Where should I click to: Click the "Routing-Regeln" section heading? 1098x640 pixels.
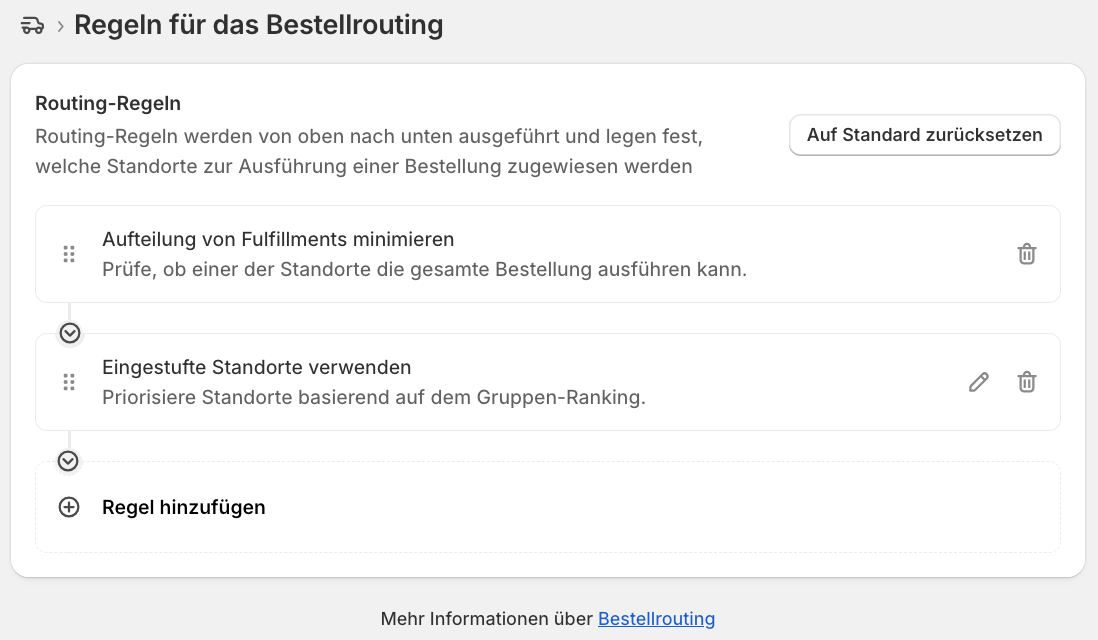click(108, 103)
